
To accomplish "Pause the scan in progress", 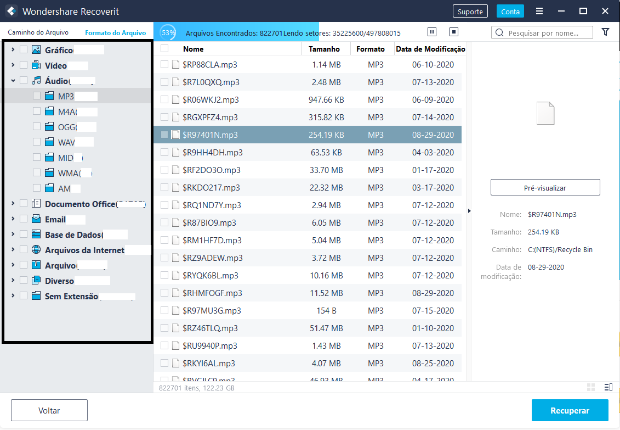I will [x=431, y=32].
